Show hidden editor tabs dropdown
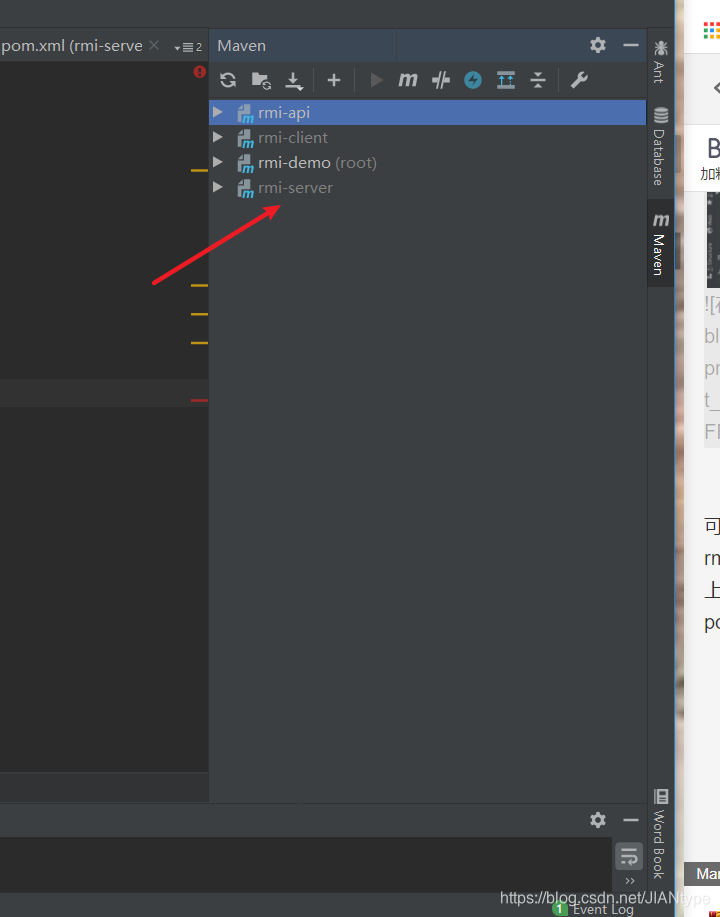 (x=188, y=47)
